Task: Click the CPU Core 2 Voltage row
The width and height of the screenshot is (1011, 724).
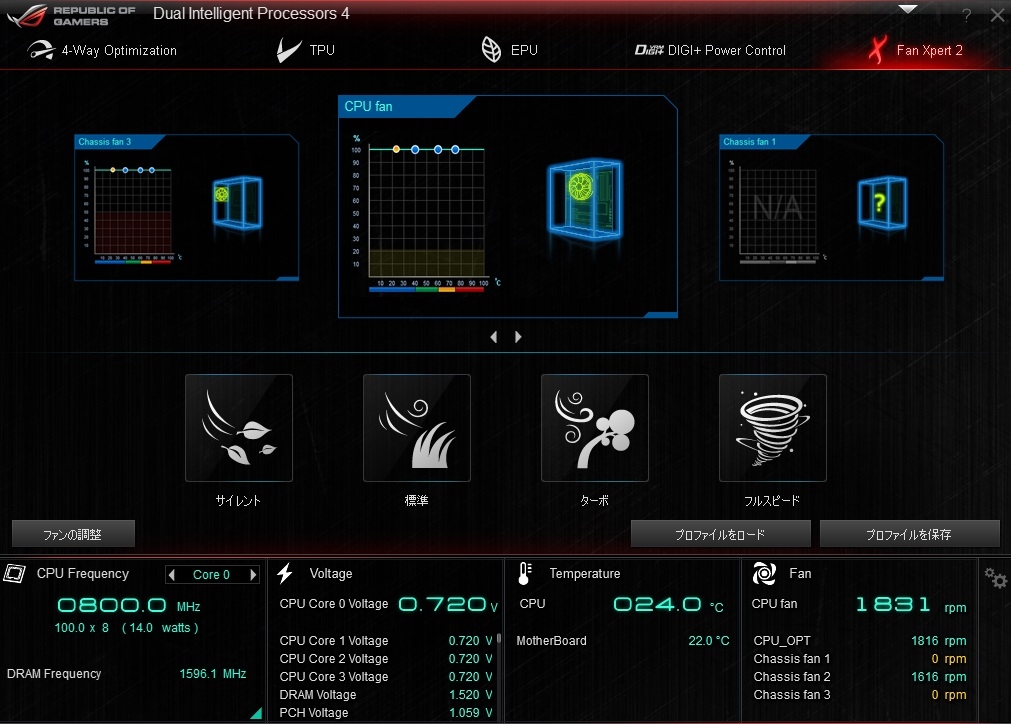Action: 386,659
